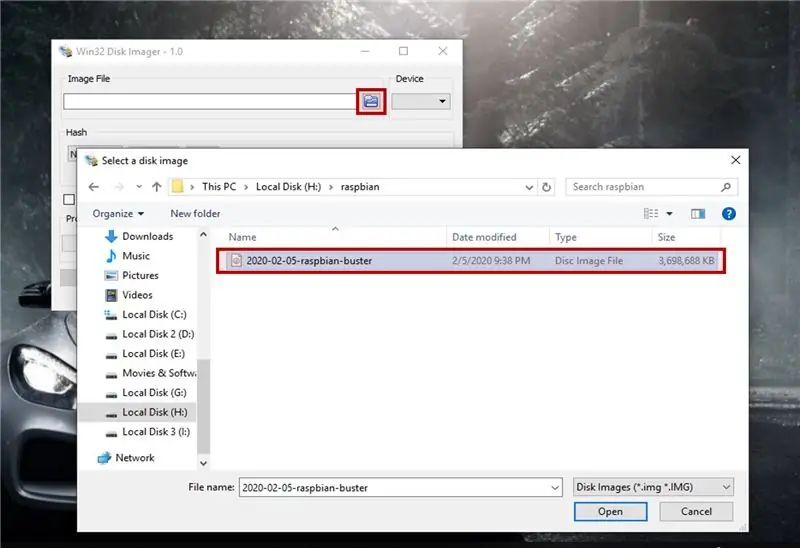Create a New folder
The image size is (800, 548).
coord(195,213)
